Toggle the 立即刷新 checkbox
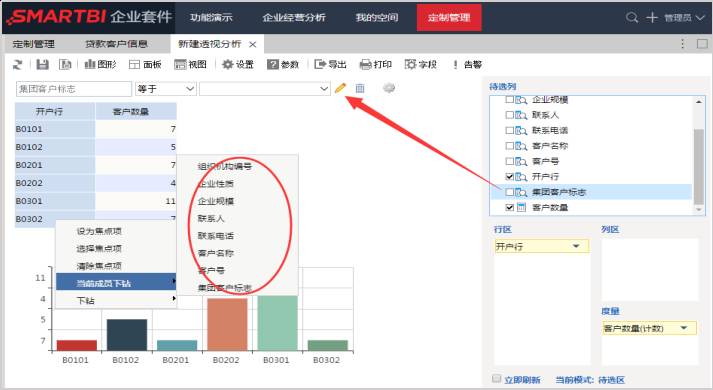The height and width of the screenshot is (390, 713). 497,379
